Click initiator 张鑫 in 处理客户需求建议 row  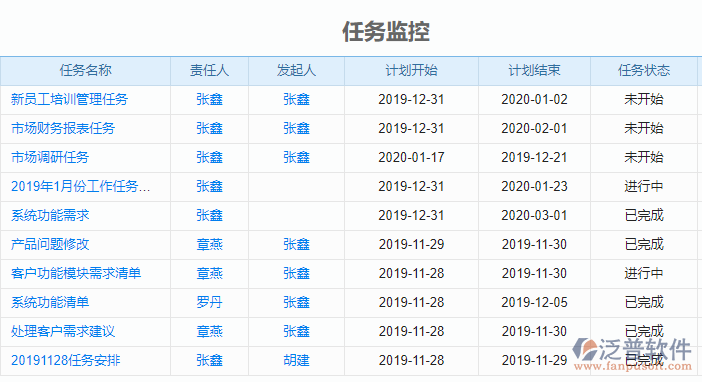point(296,331)
